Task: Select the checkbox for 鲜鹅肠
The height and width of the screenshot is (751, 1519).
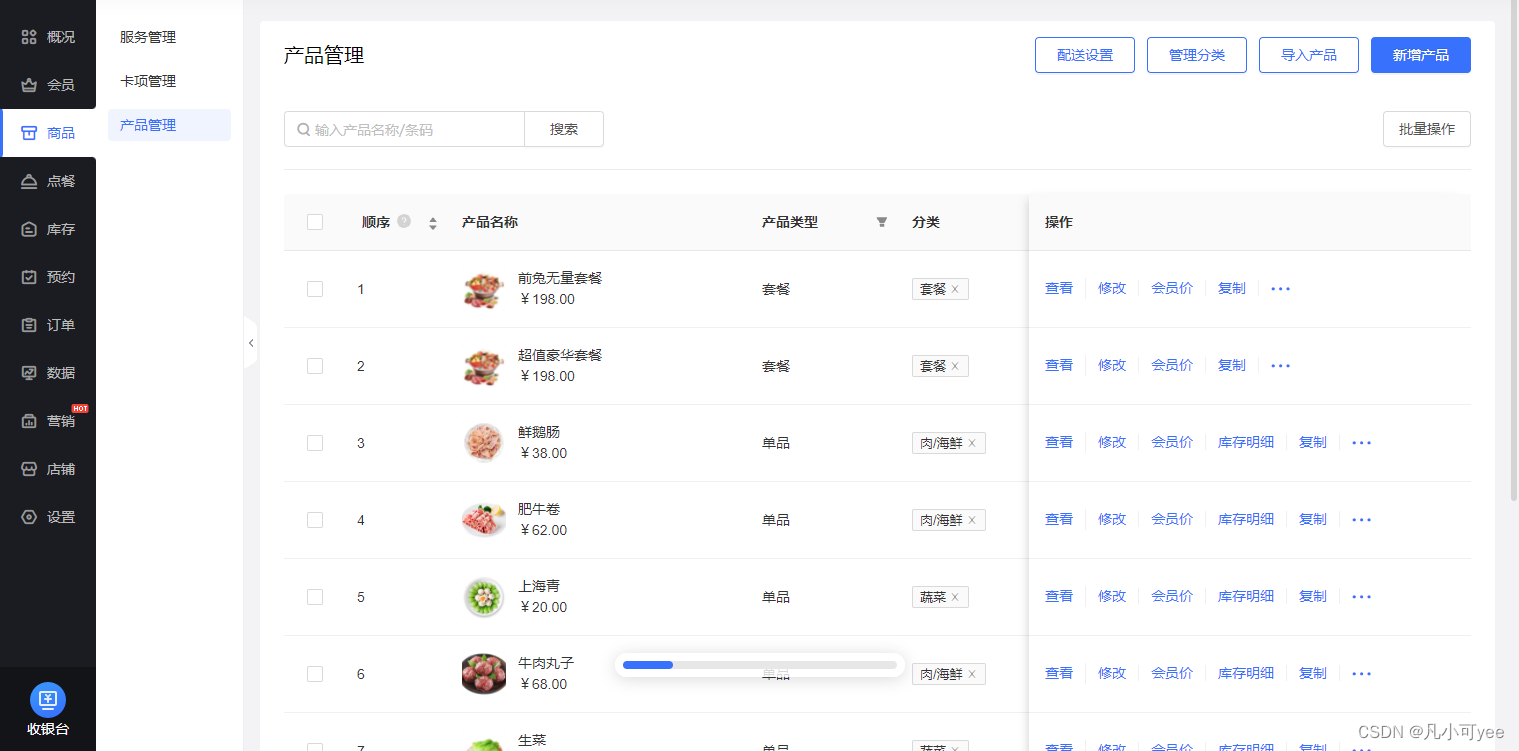Action: [x=315, y=443]
